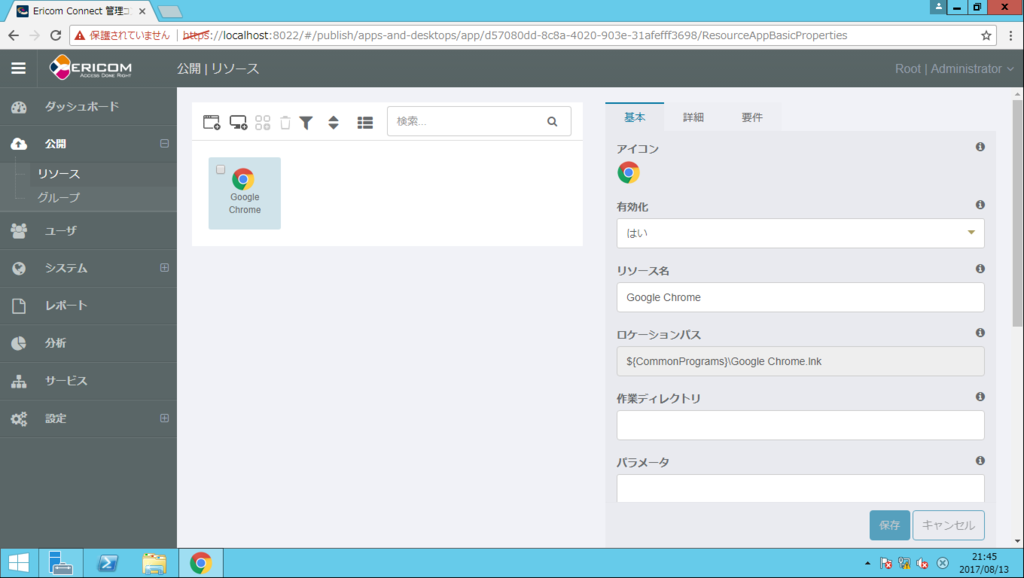This screenshot has height=578, width=1024.
Task: Show info for ロケーションパス field
Action: pyautogui.click(x=980, y=333)
